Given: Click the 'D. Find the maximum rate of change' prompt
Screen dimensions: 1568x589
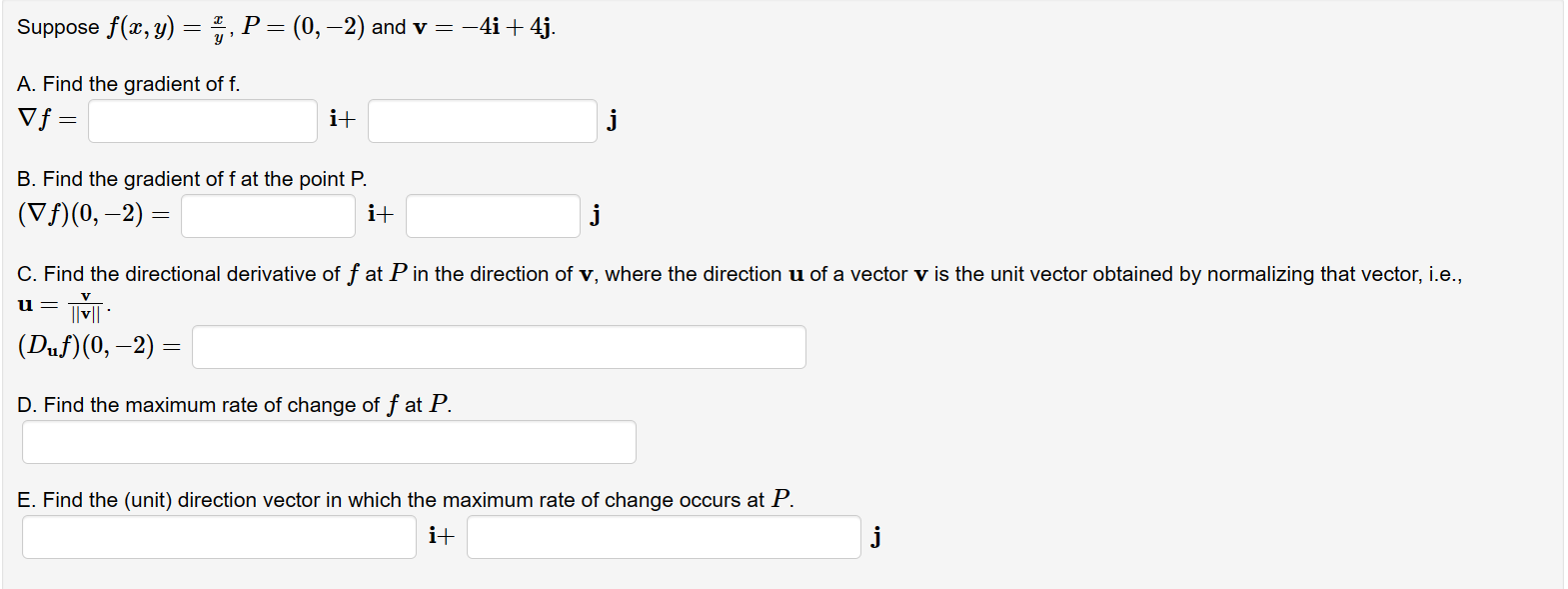Looking at the screenshot, I should (234, 405).
